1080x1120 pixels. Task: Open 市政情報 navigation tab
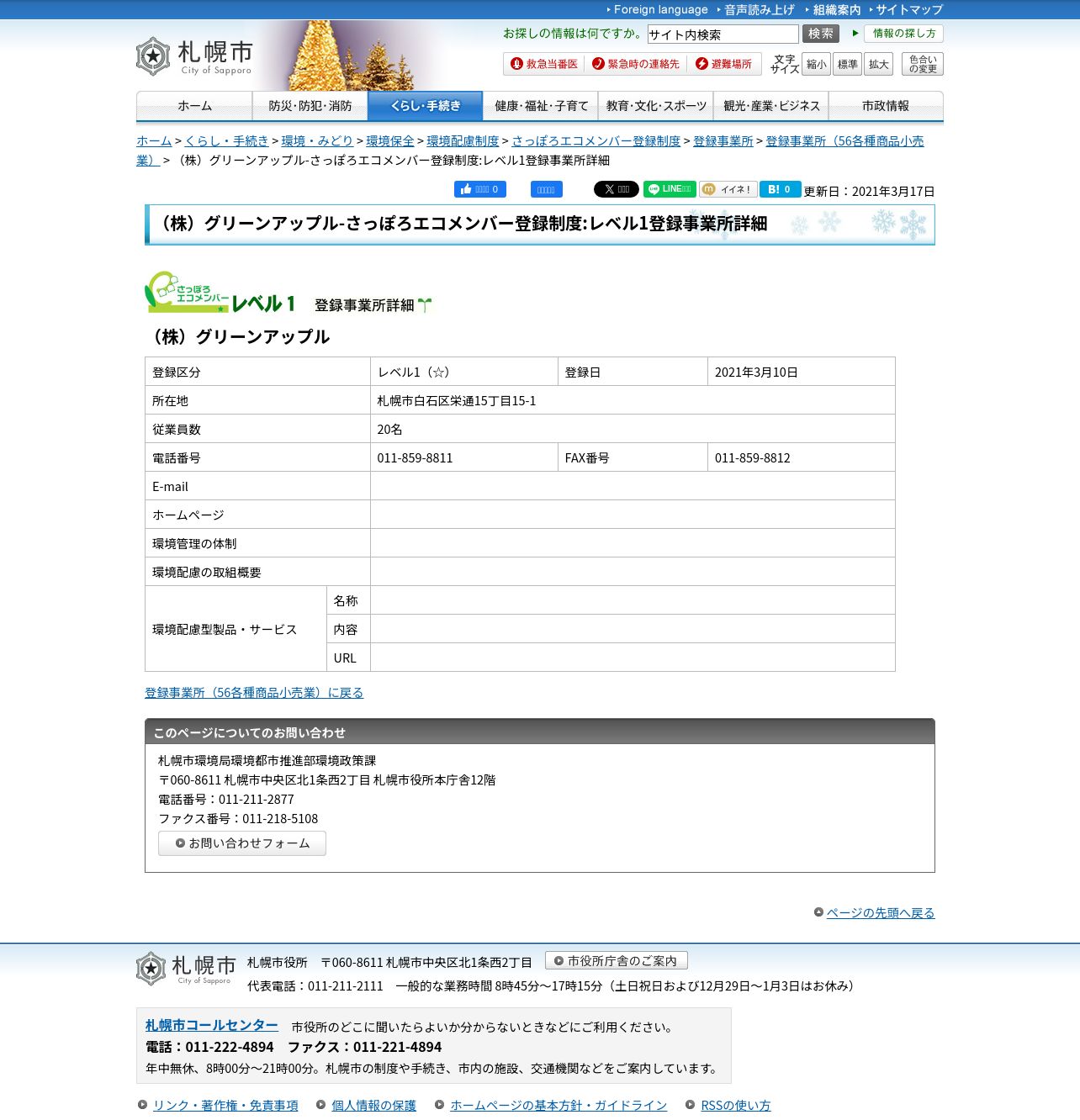(x=886, y=106)
